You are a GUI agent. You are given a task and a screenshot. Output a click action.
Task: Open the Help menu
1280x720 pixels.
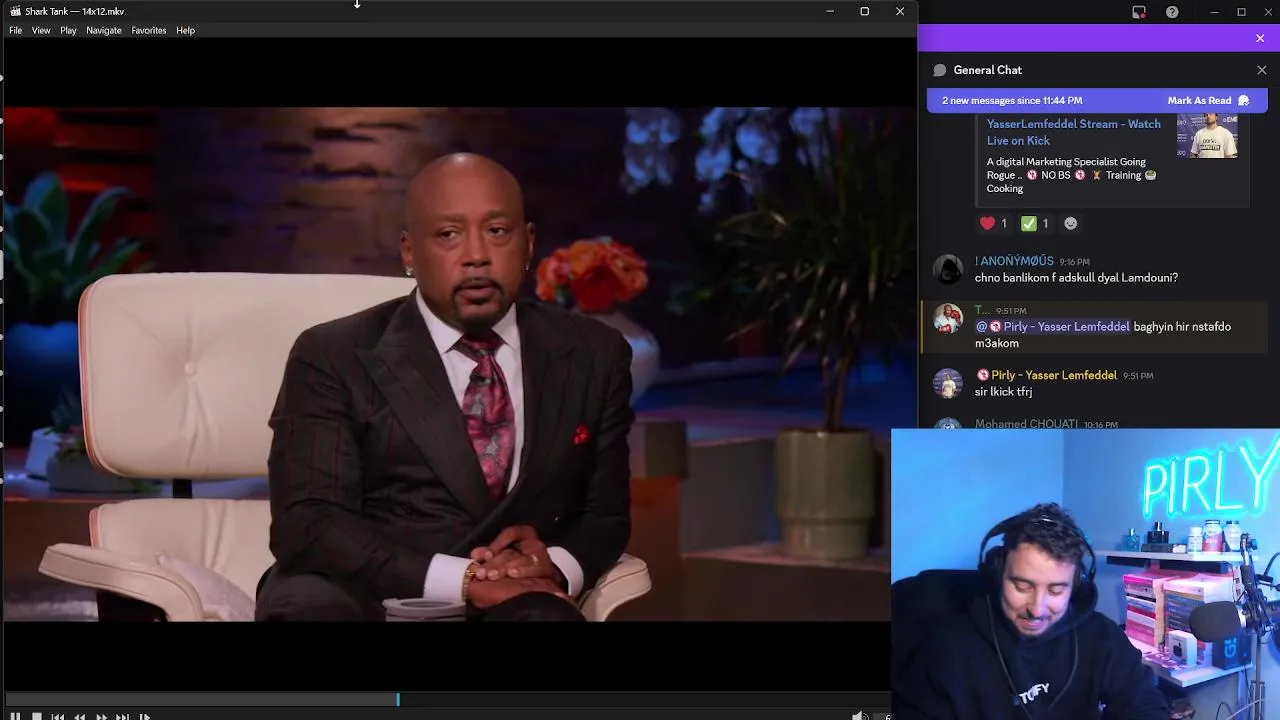click(x=186, y=30)
